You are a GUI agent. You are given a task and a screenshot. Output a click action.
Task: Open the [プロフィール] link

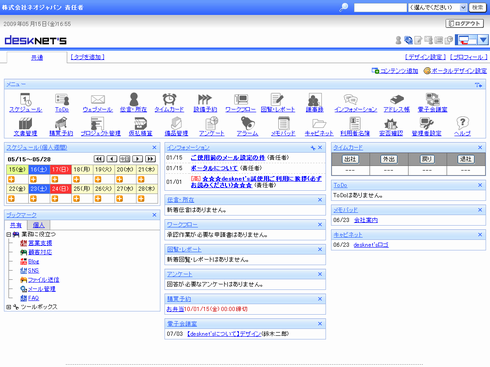(x=468, y=57)
